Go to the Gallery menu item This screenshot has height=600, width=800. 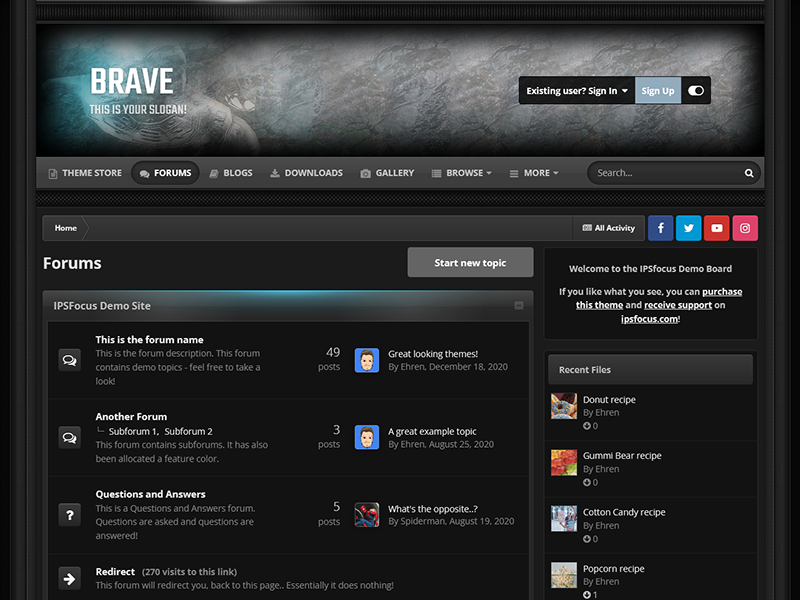387,173
